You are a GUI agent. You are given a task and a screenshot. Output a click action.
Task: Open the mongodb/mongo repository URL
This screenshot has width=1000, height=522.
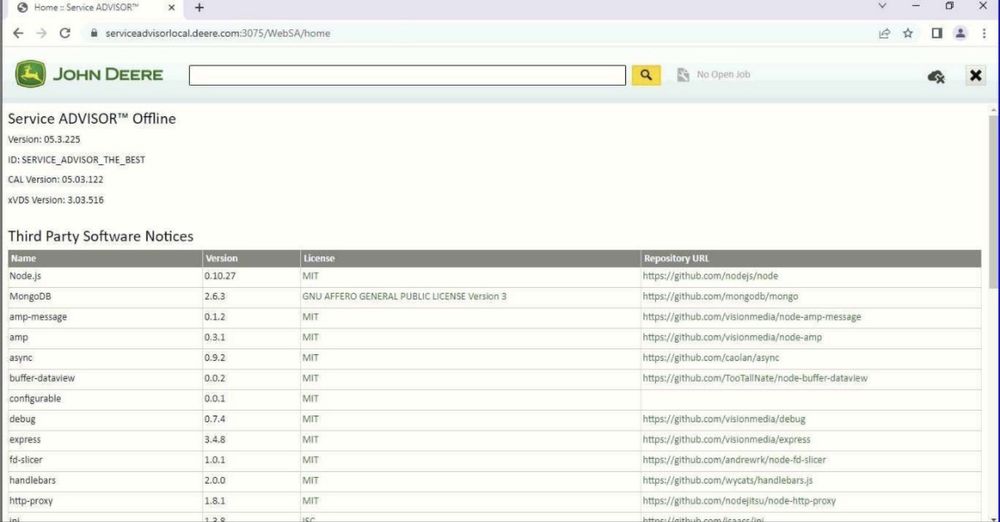[720, 297]
